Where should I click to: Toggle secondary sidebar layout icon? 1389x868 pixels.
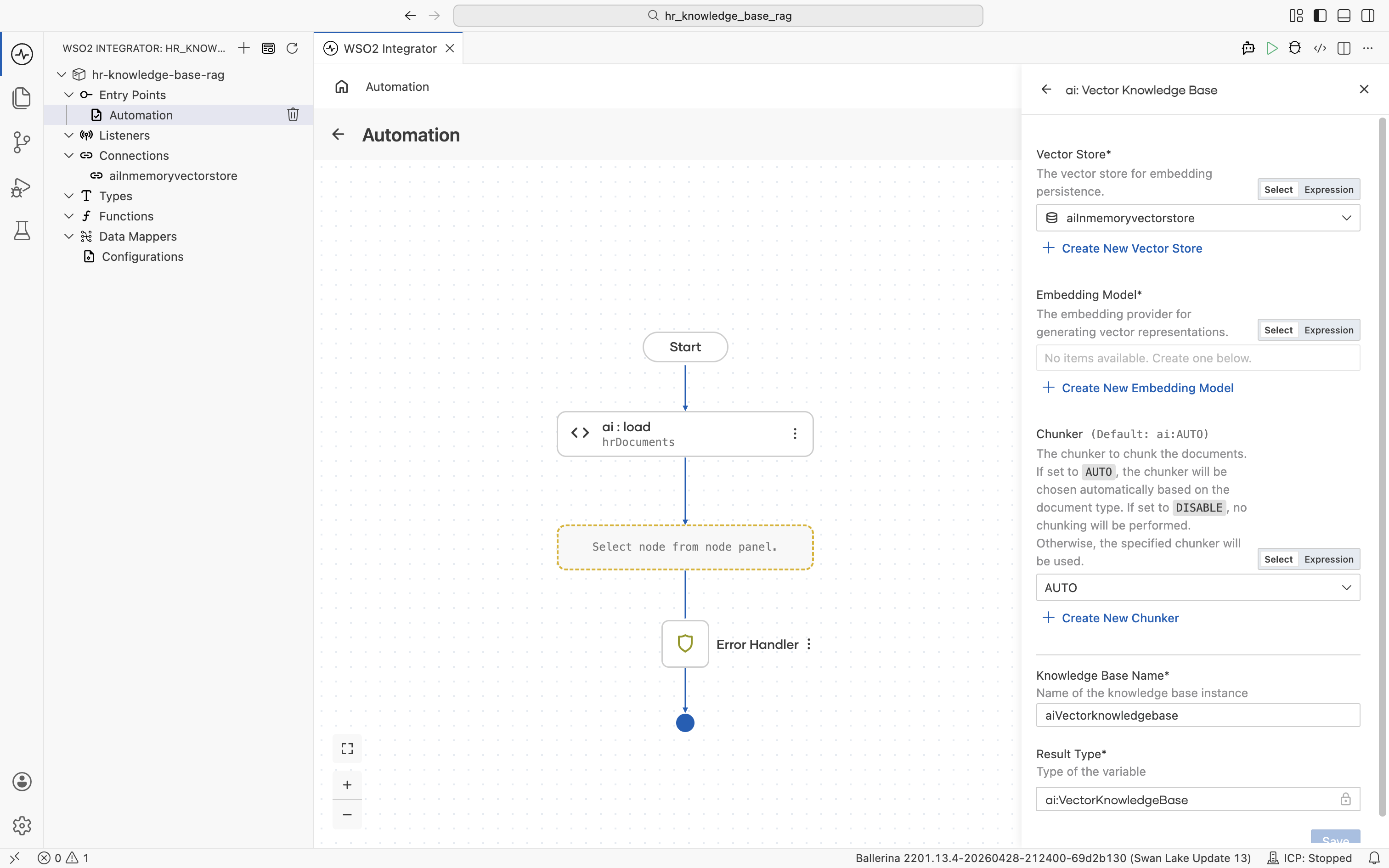click(1368, 16)
